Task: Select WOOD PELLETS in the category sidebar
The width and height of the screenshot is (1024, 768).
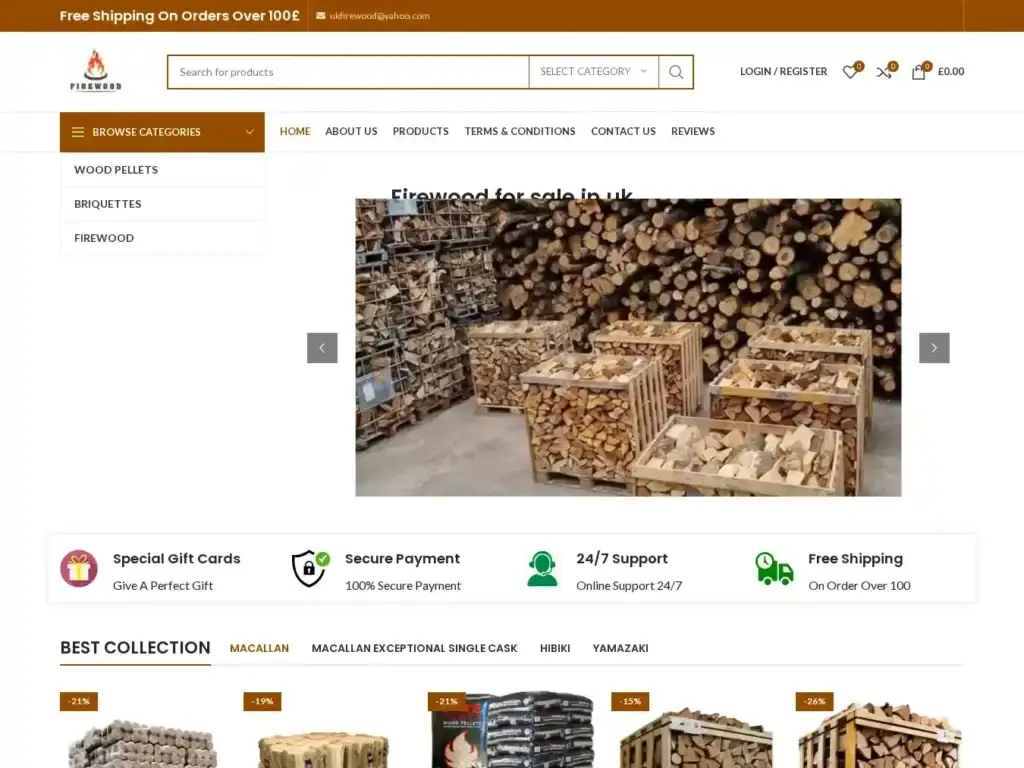Action: click(115, 170)
